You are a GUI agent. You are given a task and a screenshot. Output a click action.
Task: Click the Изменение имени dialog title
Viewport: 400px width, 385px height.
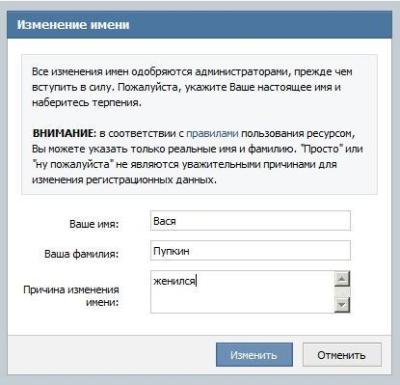[x=73, y=25]
